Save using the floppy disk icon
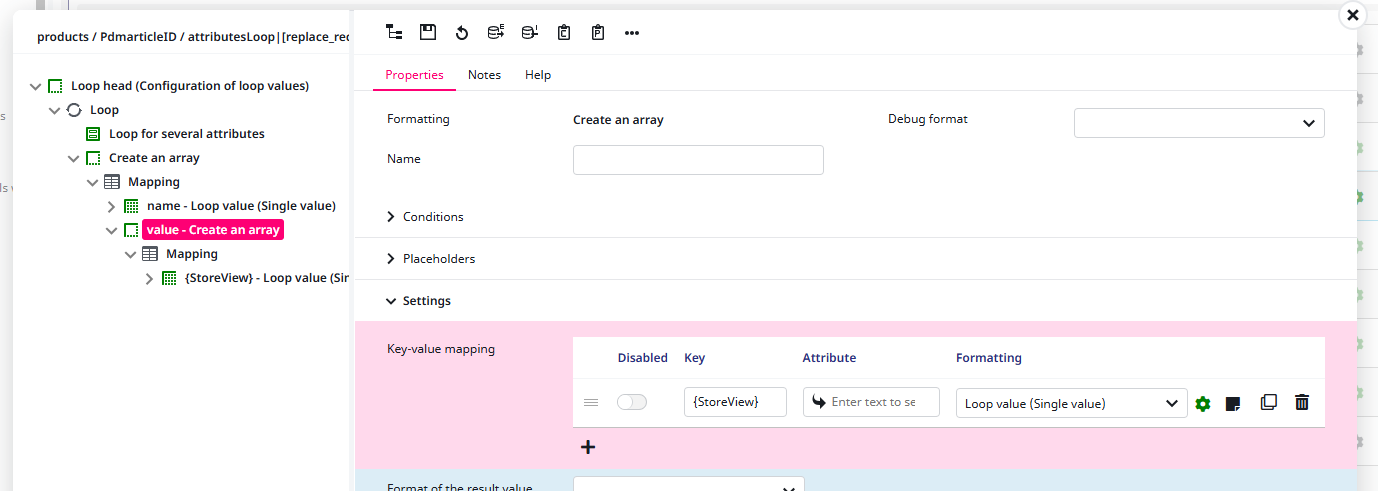 pos(428,33)
